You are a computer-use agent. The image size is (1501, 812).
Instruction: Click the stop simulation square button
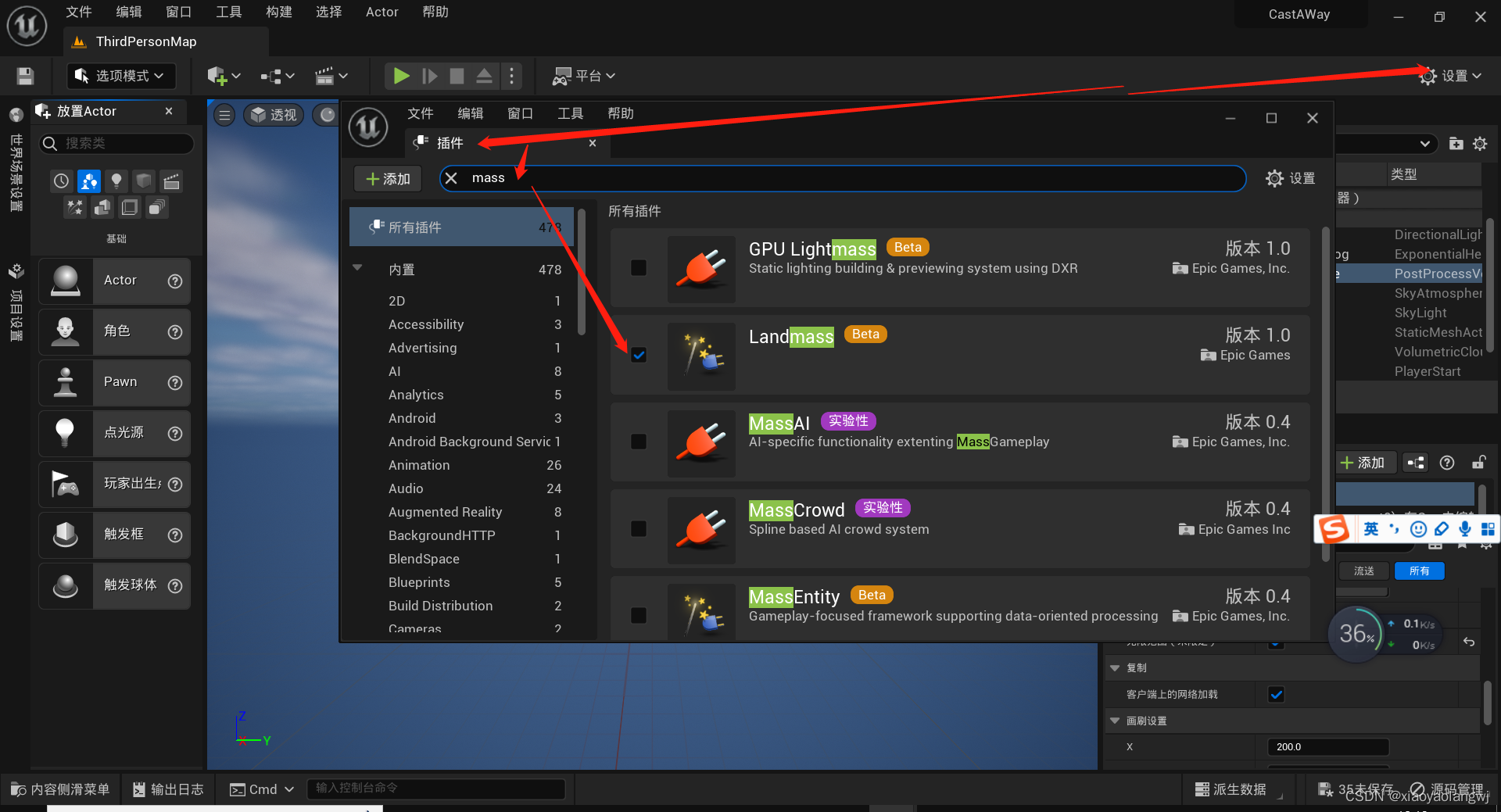tap(457, 76)
